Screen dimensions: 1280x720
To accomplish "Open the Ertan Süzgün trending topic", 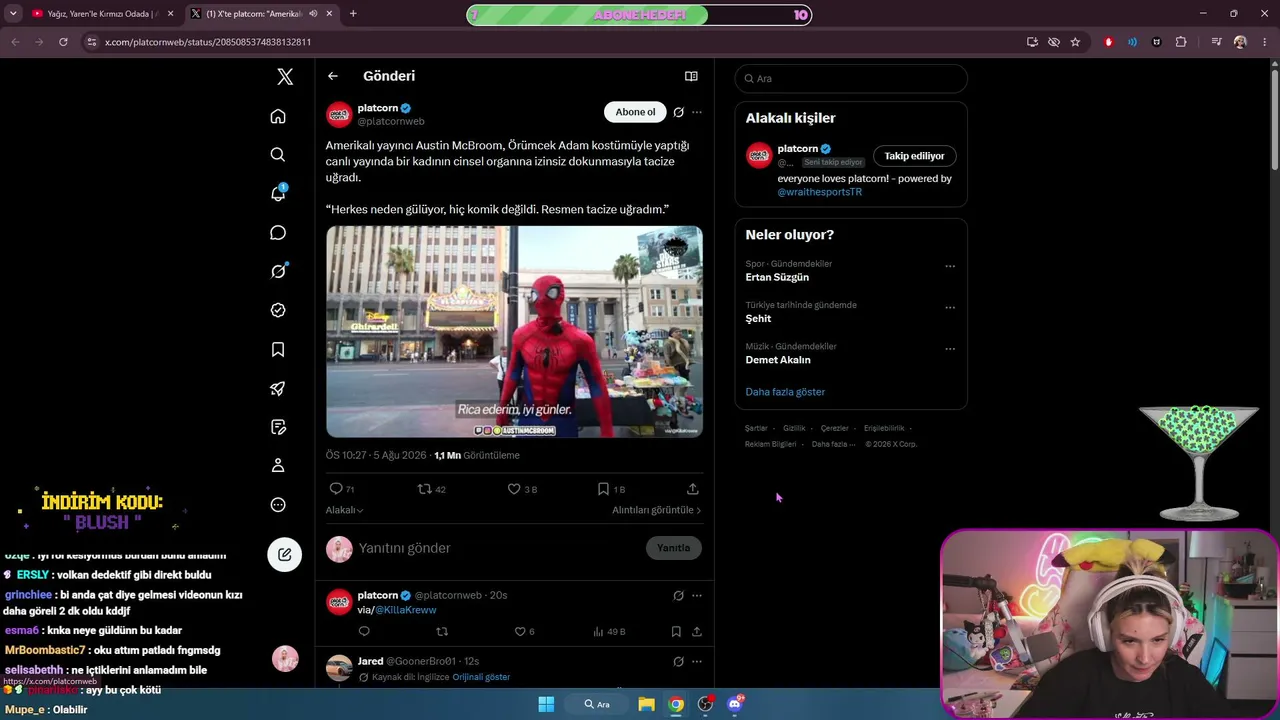I will (777, 277).
